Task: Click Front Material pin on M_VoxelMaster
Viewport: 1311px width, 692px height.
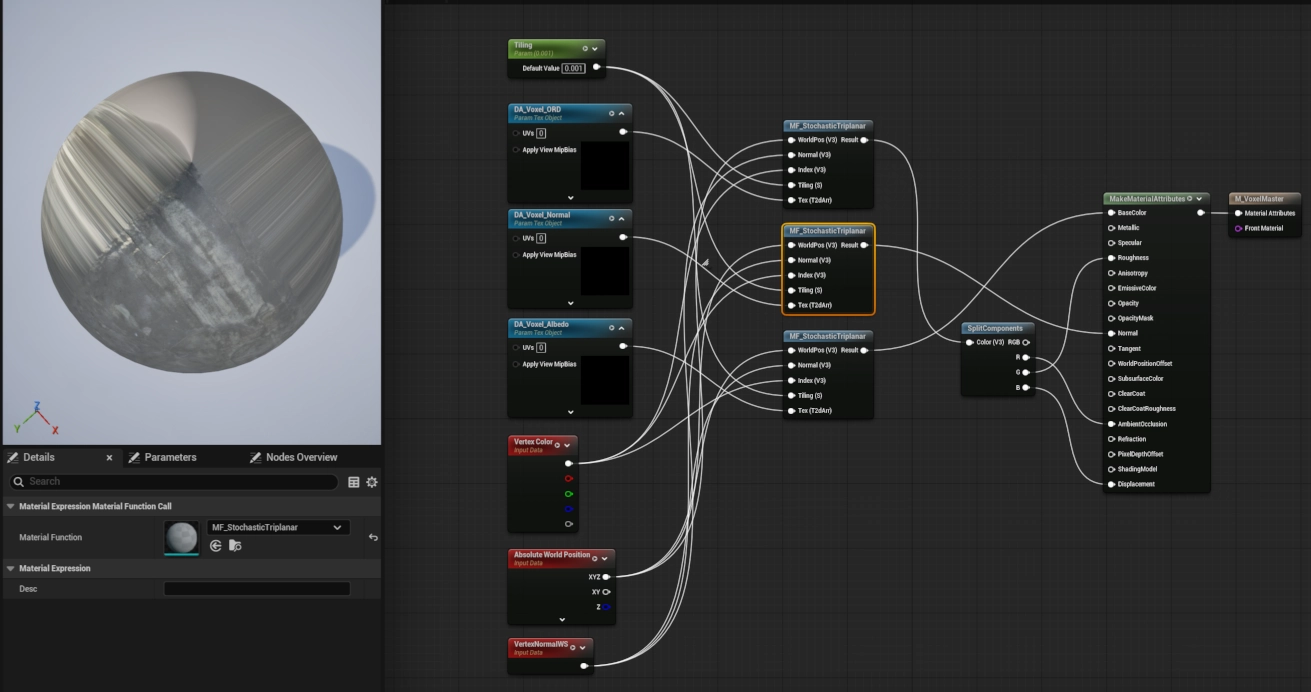Action: point(1239,229)
